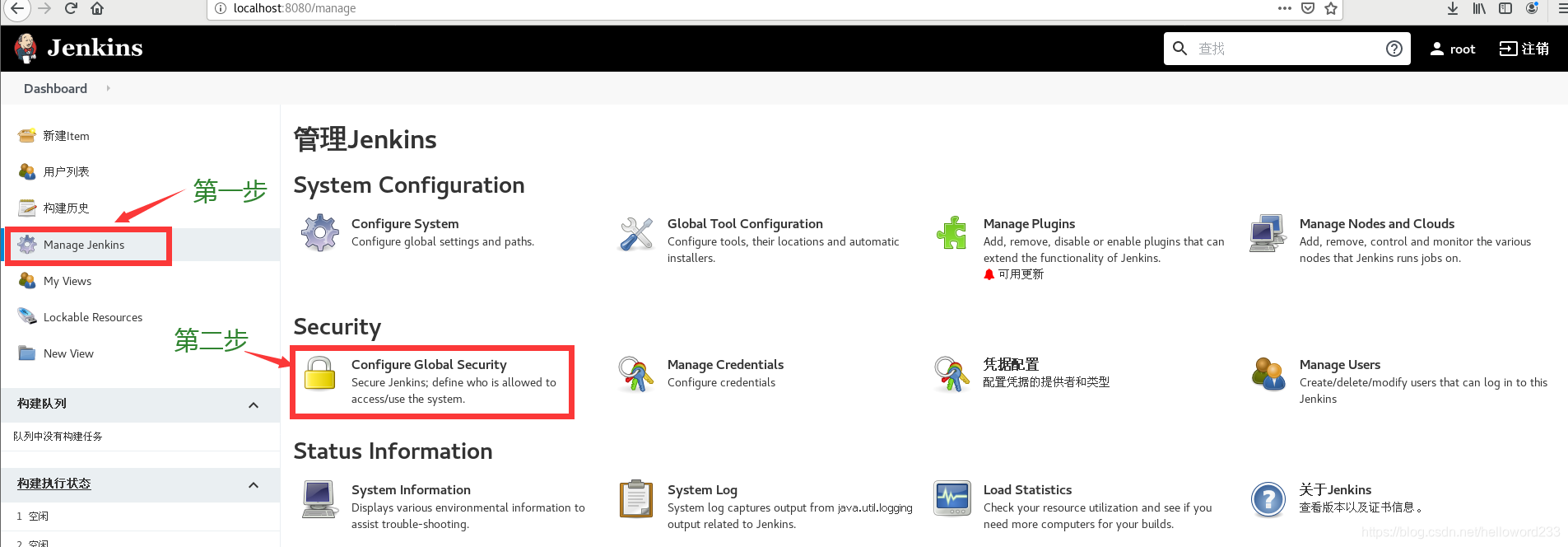This screenshot has height=547, width=1568.
Task: Open 用户列表 in the sidebar
Action: point(66,171)
